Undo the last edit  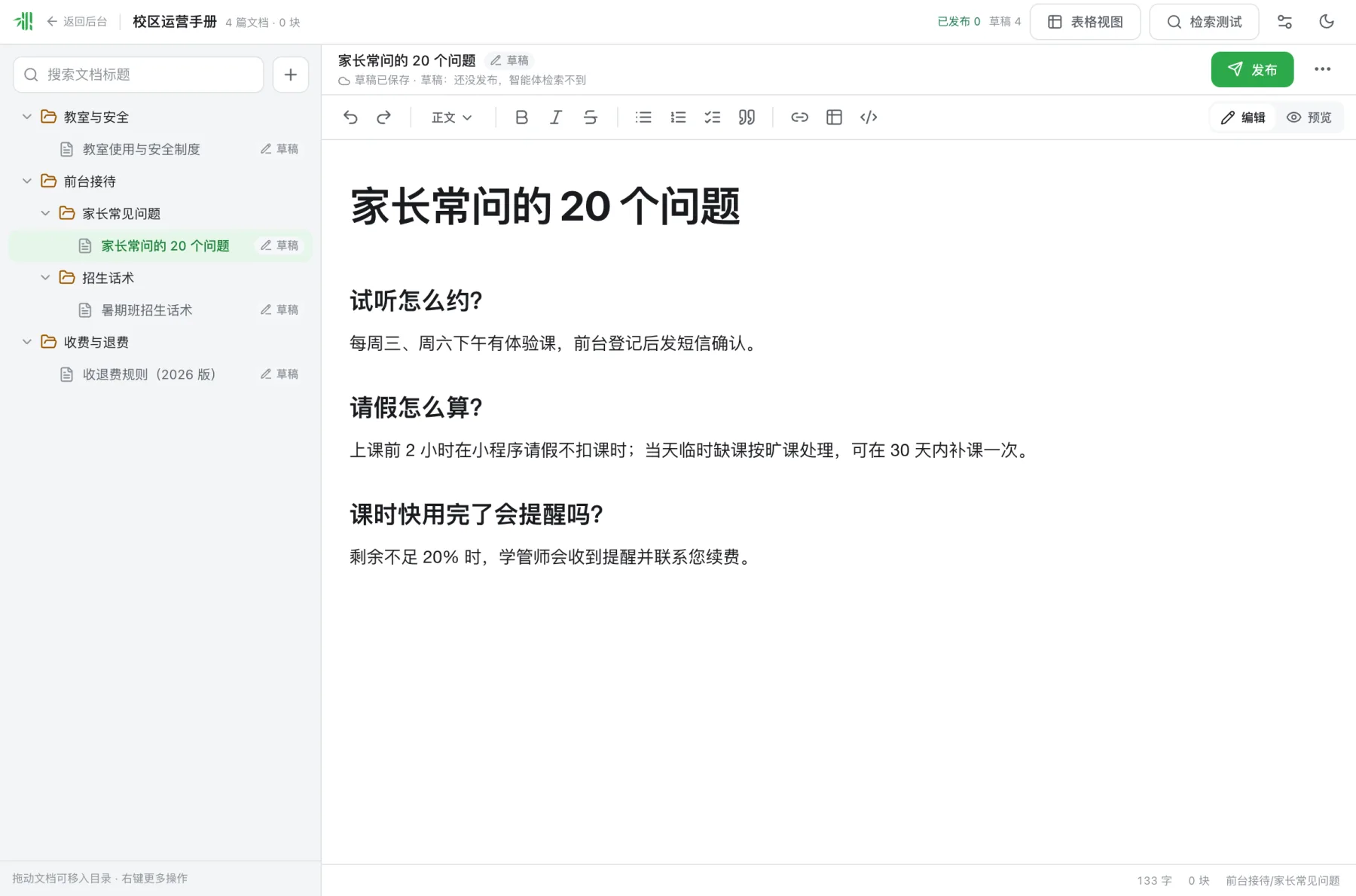point(350,117)
